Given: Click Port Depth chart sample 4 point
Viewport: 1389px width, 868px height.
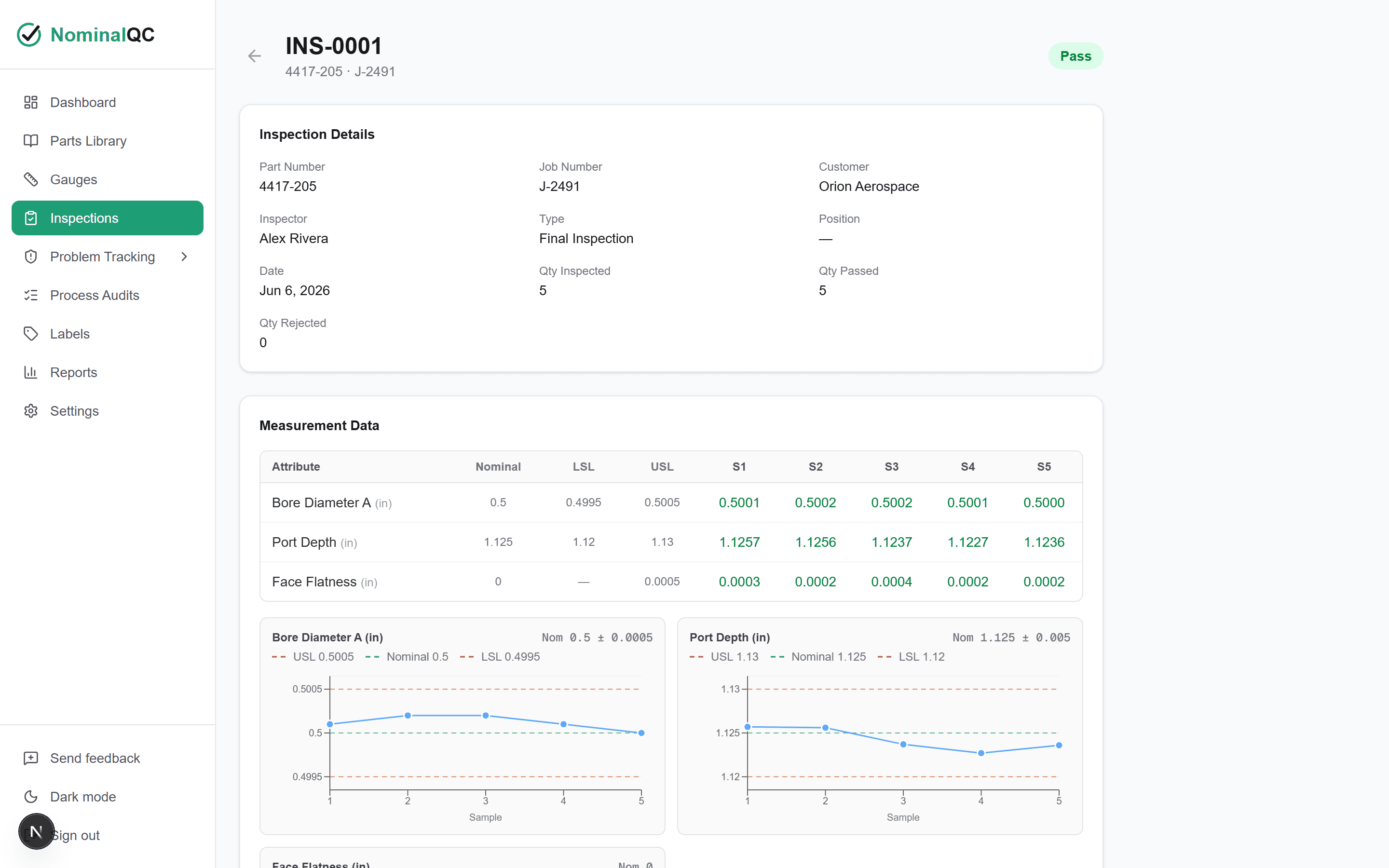Looking at the screenshot, I should (981, 753).
